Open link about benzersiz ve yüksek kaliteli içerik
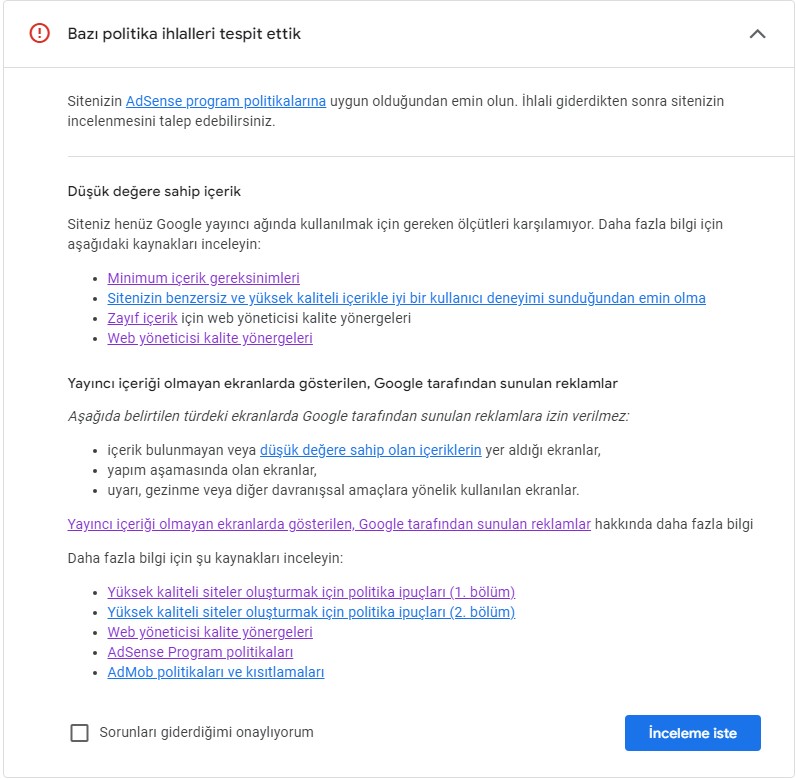This screenshot has height=779, width=796. 406,298
